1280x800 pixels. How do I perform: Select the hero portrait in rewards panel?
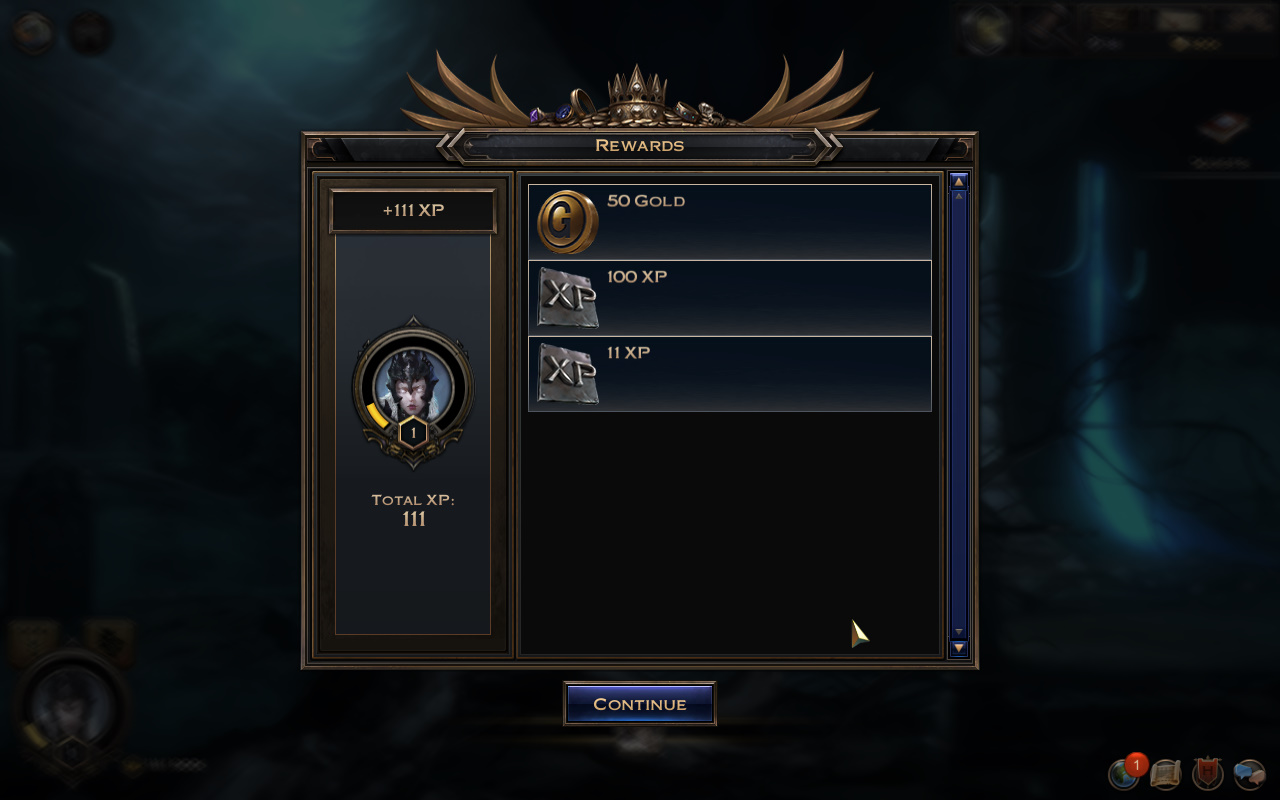point(413,385)
